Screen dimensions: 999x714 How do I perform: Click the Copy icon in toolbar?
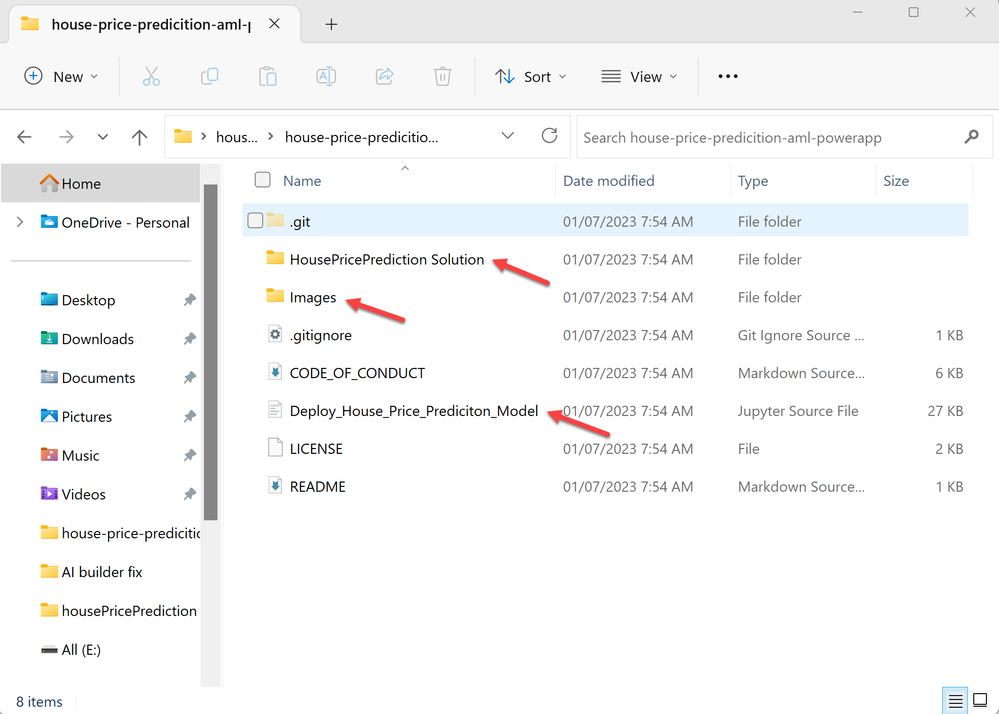(x=210, y=76)
